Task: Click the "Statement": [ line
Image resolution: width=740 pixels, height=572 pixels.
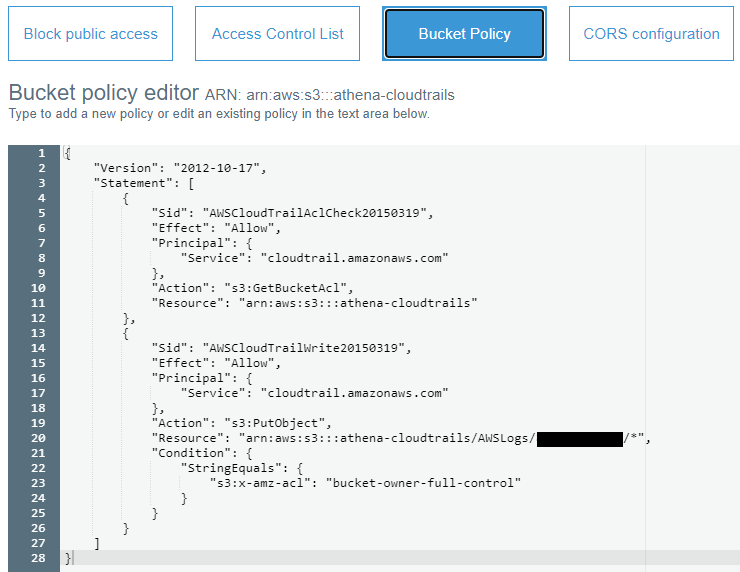Action: [x=144, y=183]
